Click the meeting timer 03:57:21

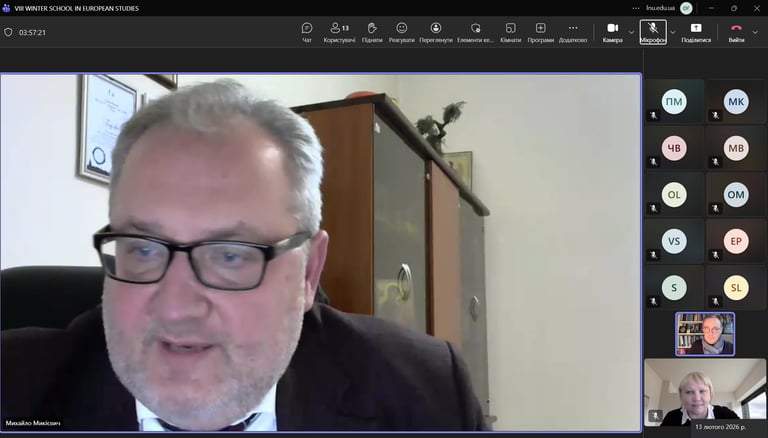click(32, 33)
